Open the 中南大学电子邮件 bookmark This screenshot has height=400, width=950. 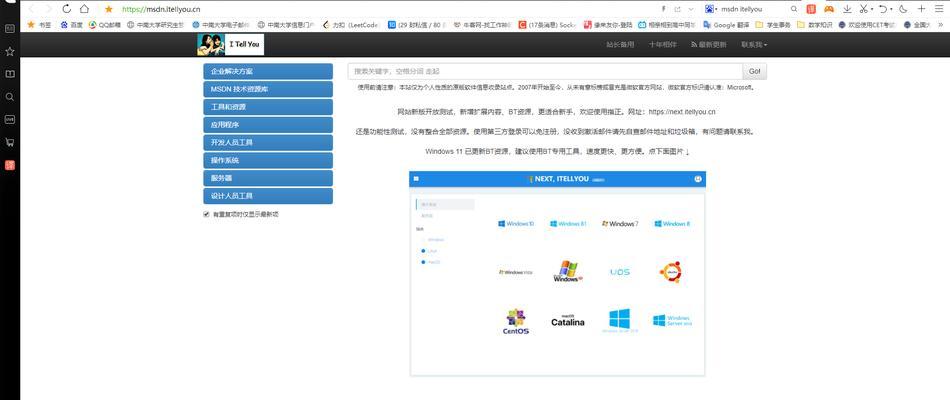point(221,25)
